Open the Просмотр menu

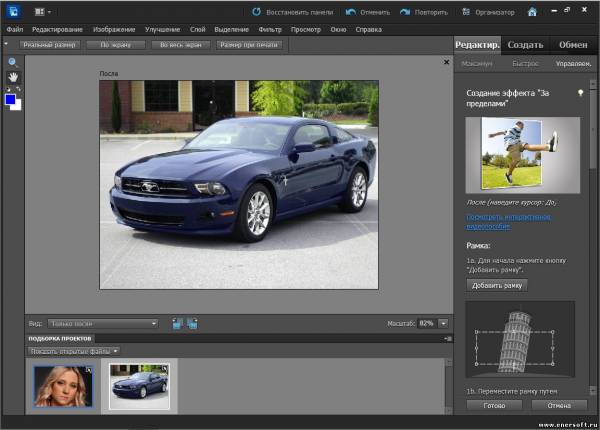(x=305, y=29)
